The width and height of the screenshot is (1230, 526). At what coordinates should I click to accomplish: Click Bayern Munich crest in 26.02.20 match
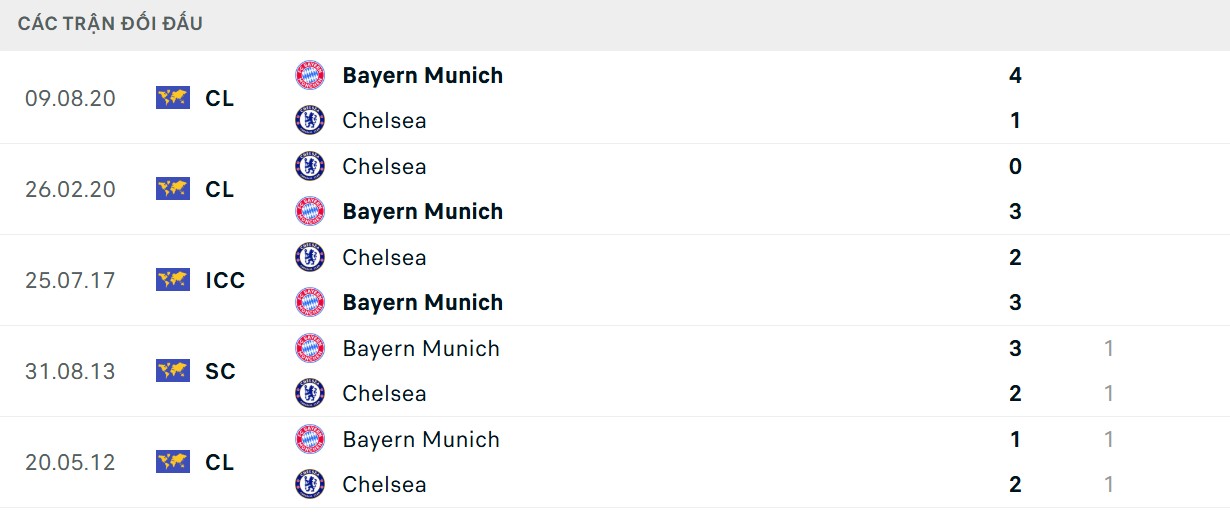310,211
